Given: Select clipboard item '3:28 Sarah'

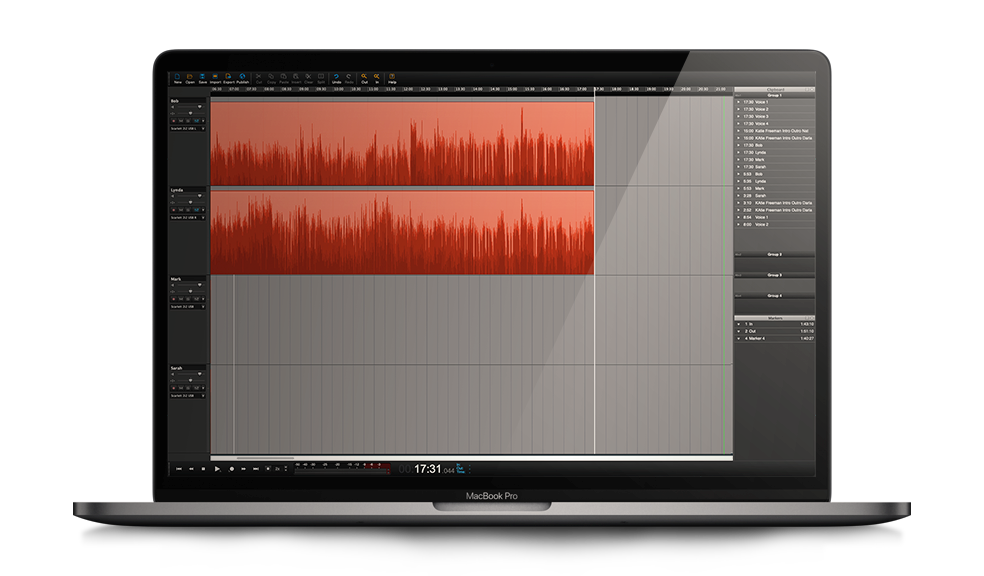Looking at the screenshot, I should (774, 196).
